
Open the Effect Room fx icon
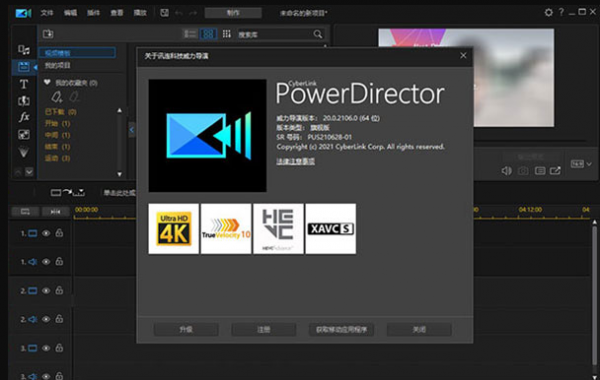click(x=24, y=117)
